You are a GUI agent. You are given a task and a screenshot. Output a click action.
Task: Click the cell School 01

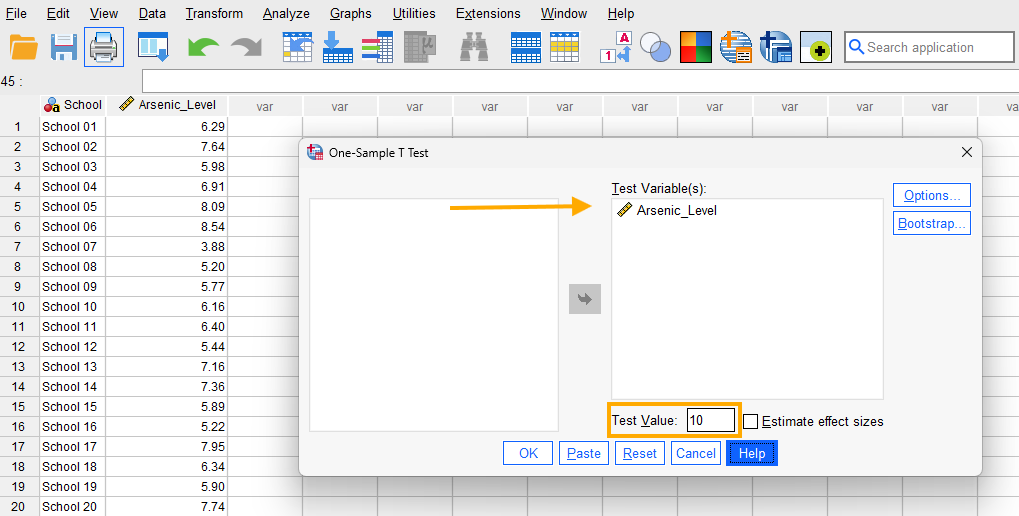coord(72,127)
